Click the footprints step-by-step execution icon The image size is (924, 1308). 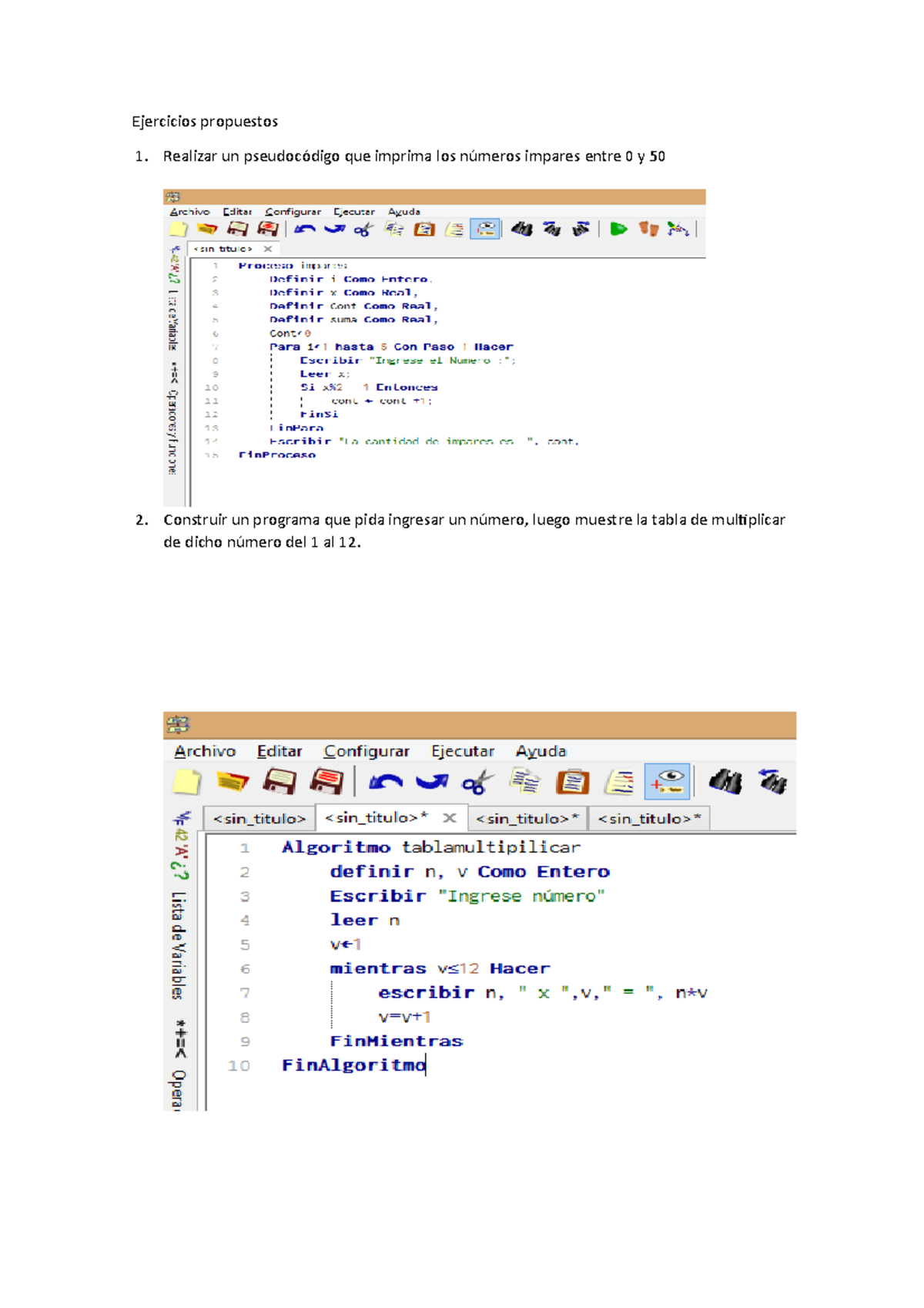click(648, 229)
